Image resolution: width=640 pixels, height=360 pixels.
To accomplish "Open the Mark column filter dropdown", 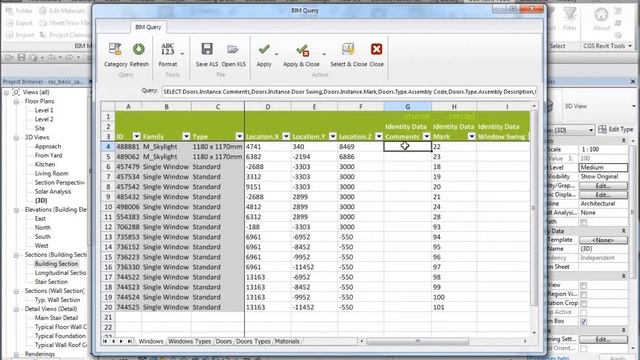I will [471, 136].
